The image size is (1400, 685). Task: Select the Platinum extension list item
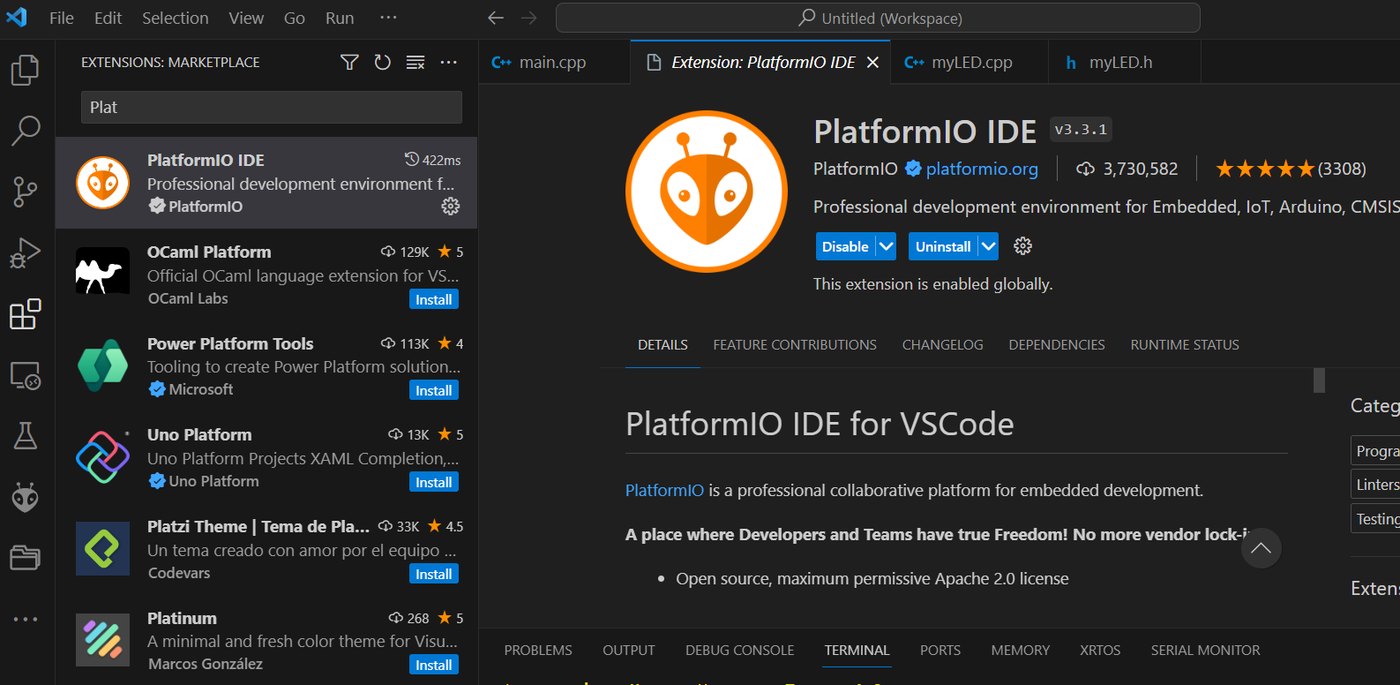pyautogui.click(x=266, y=641)
